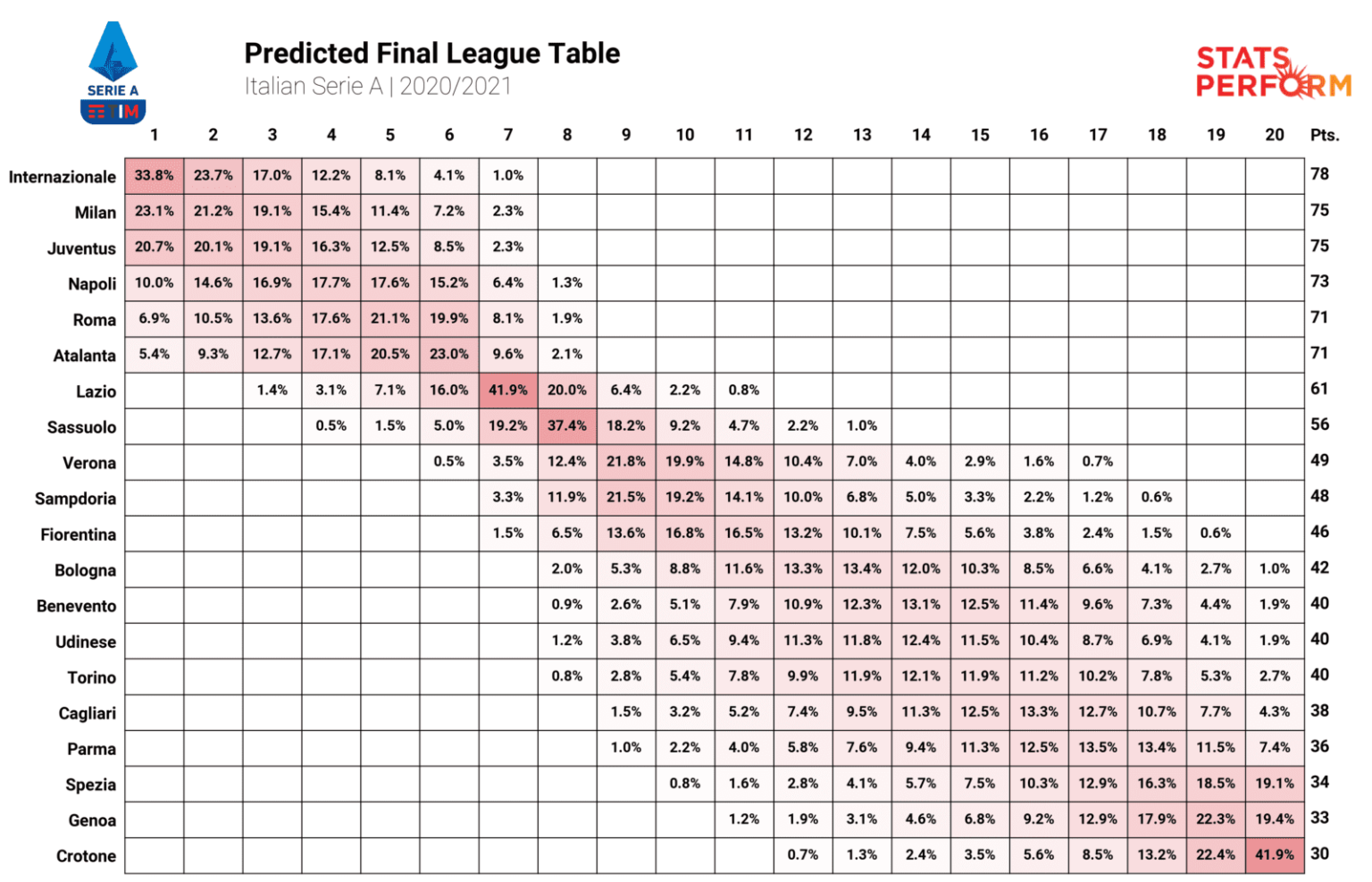Select Crotone's 30 points value
Image resolution: width=1372 pixels, height=882 pixels.
click(x=1319, y=853)
